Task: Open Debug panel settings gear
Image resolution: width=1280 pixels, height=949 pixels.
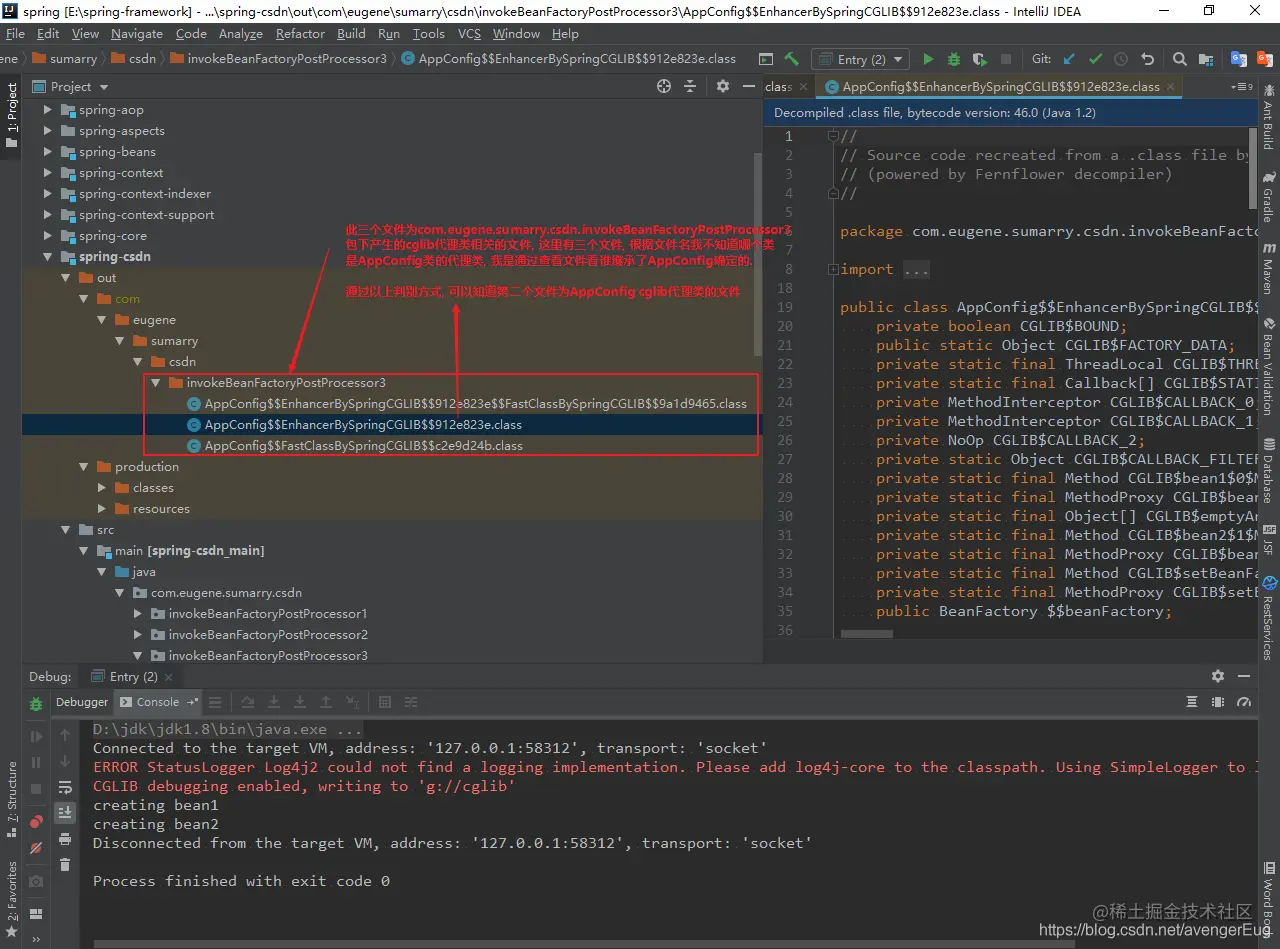Action: click(1218, 676)
